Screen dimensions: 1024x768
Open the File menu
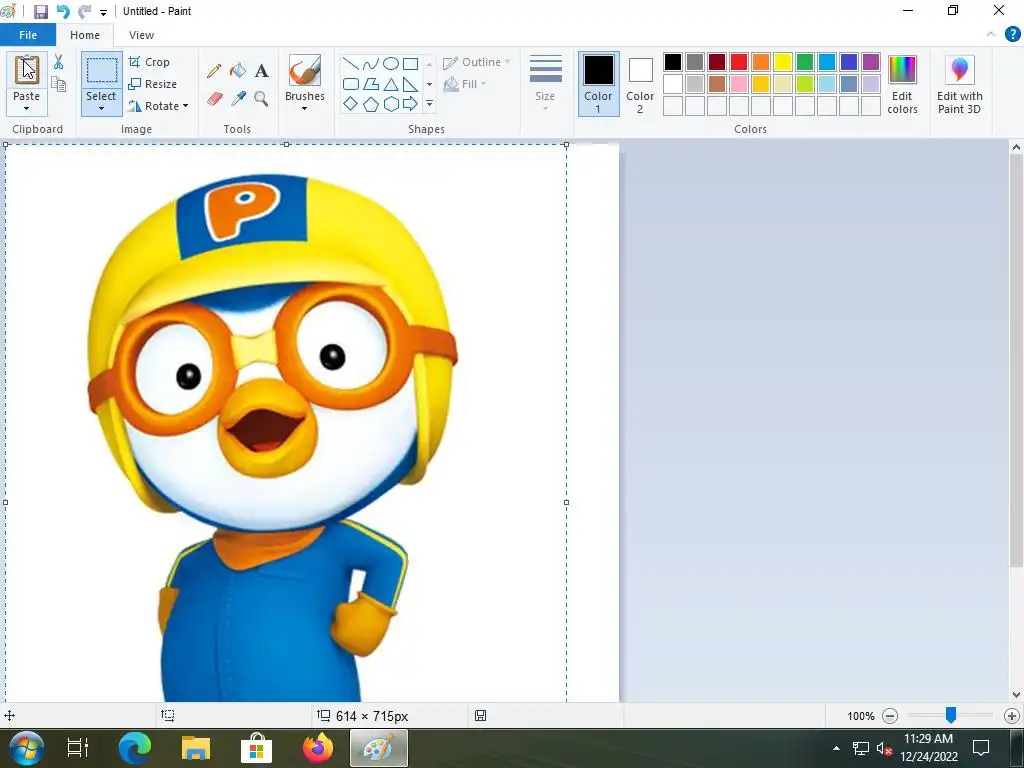28,35
